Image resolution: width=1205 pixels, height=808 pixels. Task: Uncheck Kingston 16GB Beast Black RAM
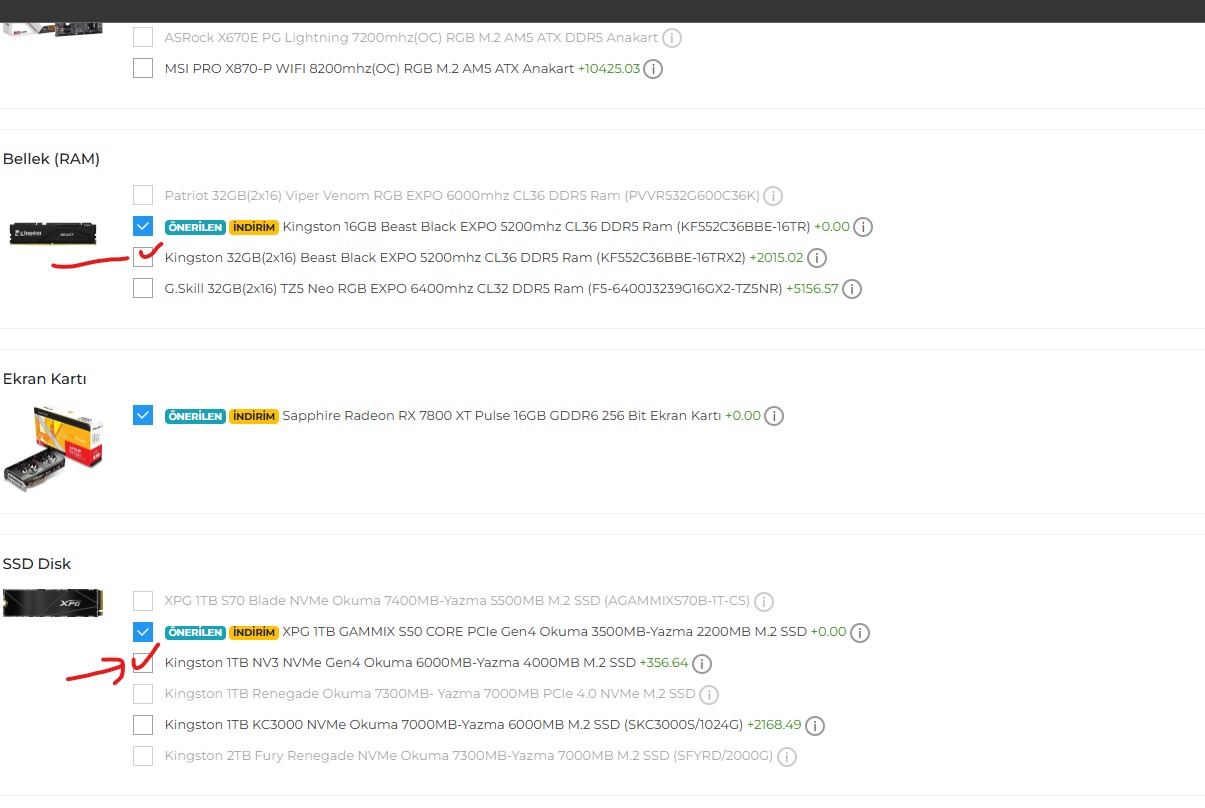pyautogui.click(x=143, y=226)
